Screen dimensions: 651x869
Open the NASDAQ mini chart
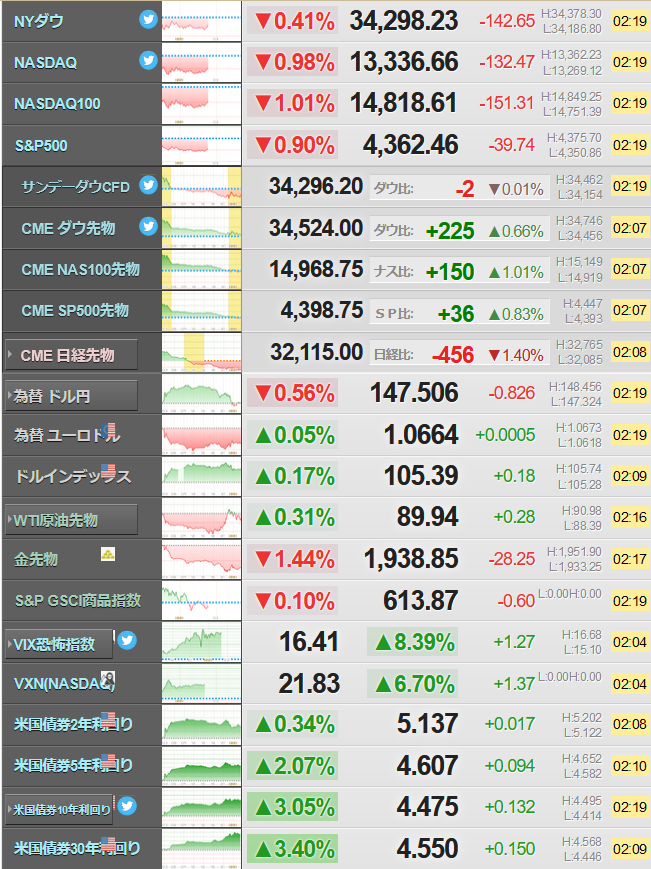coord(202,63)
